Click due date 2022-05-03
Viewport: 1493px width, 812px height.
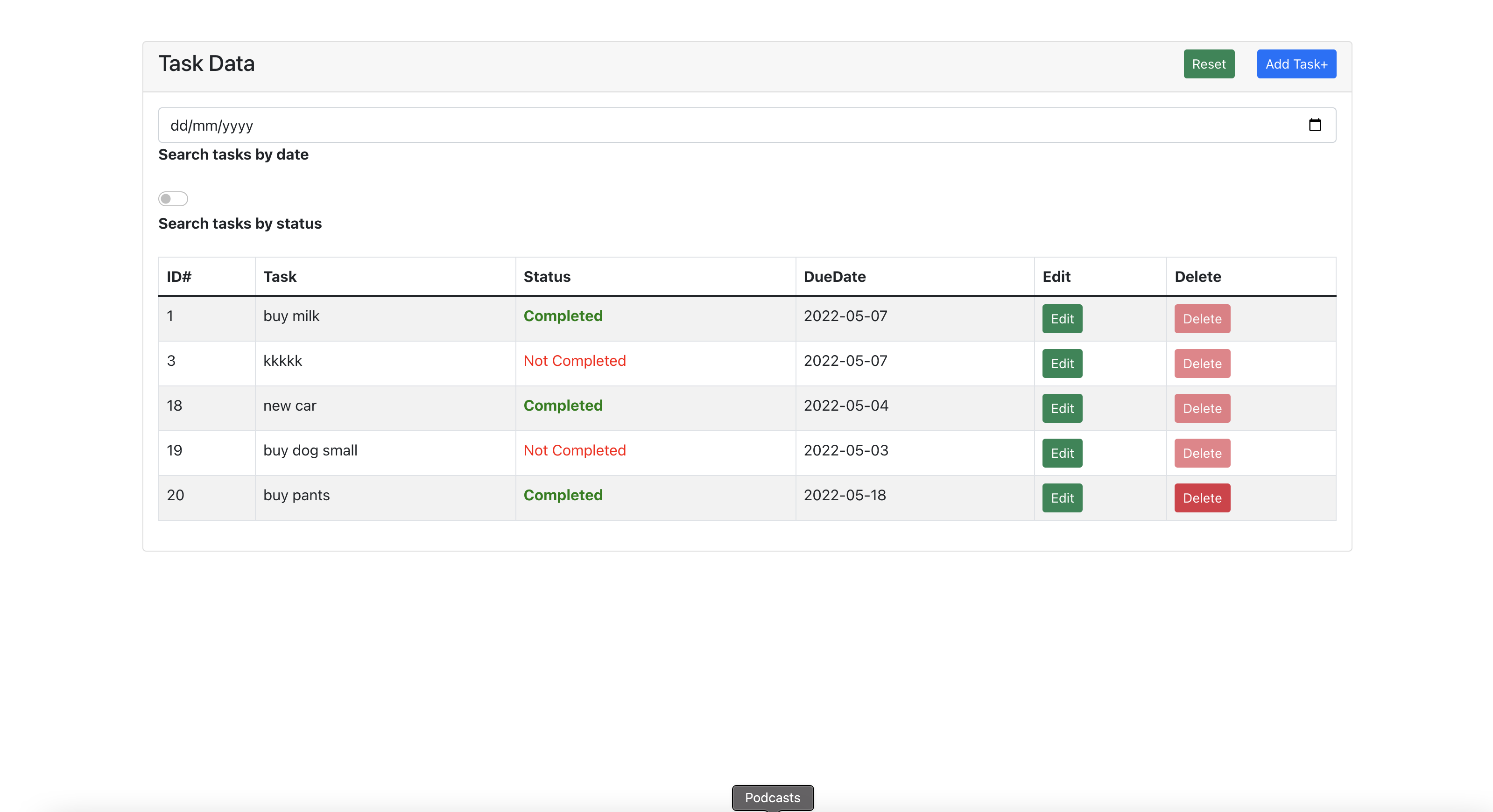(846, 451)
